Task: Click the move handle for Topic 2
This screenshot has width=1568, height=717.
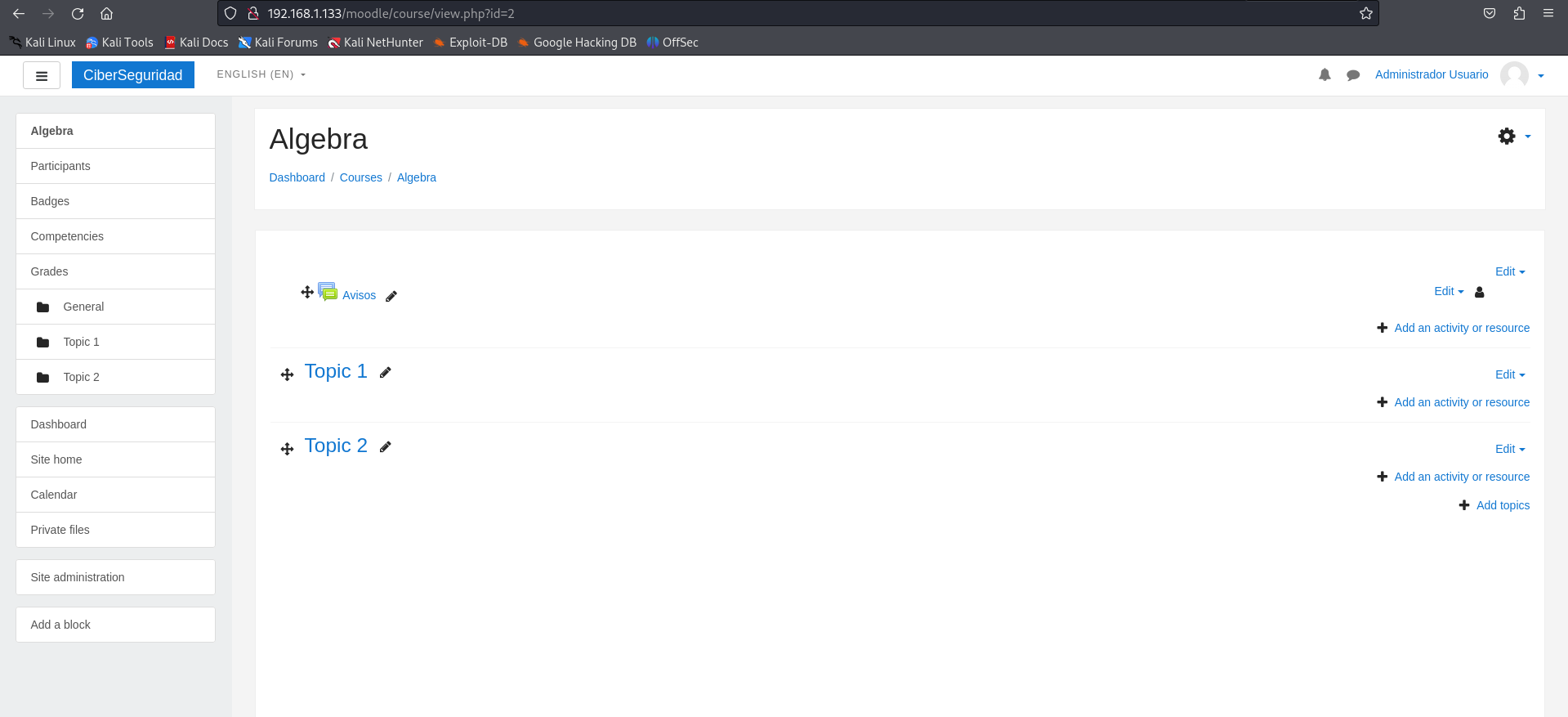Action: pos(287,449)
